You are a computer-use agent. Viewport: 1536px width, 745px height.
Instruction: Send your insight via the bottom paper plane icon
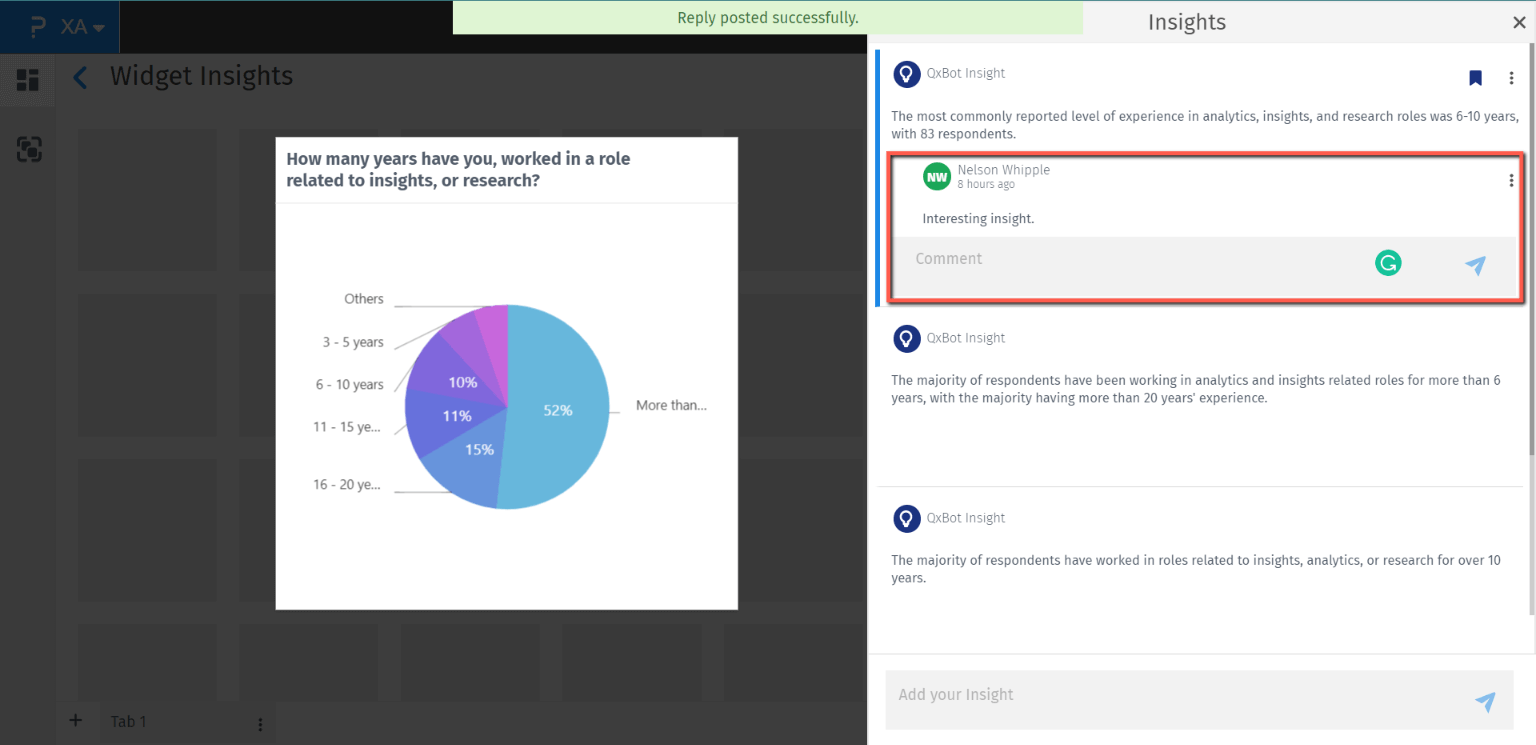pos(1486,703)
